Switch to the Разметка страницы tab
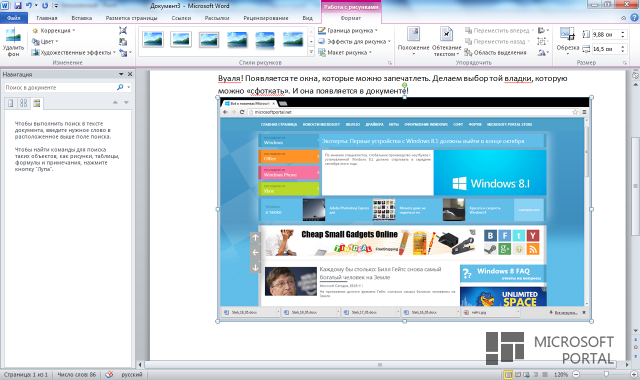The image size is (640, 380). click(x=131, y=18)
